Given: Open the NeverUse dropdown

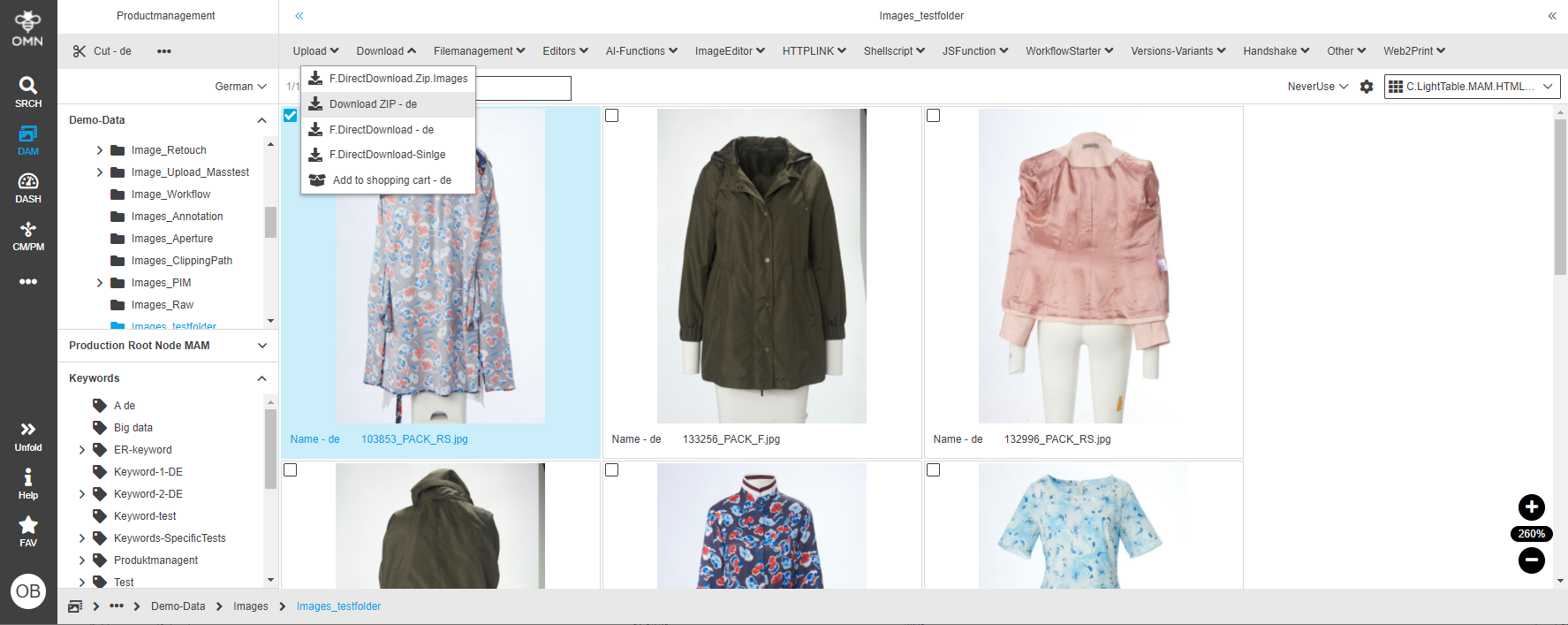Looking at the screenshot, I should click(x=1317, y=87).
